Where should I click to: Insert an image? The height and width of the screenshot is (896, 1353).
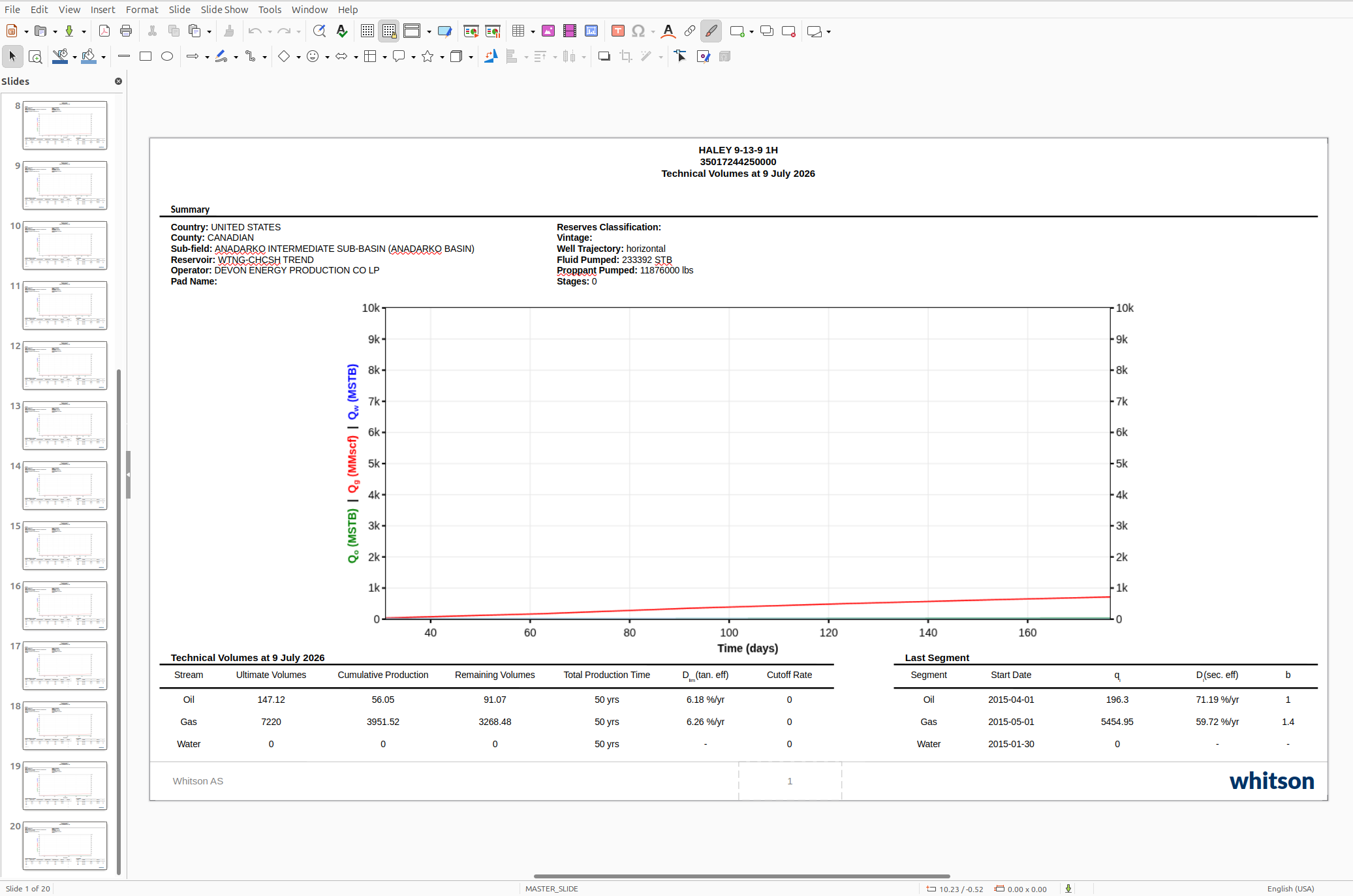tap(548, 31)
